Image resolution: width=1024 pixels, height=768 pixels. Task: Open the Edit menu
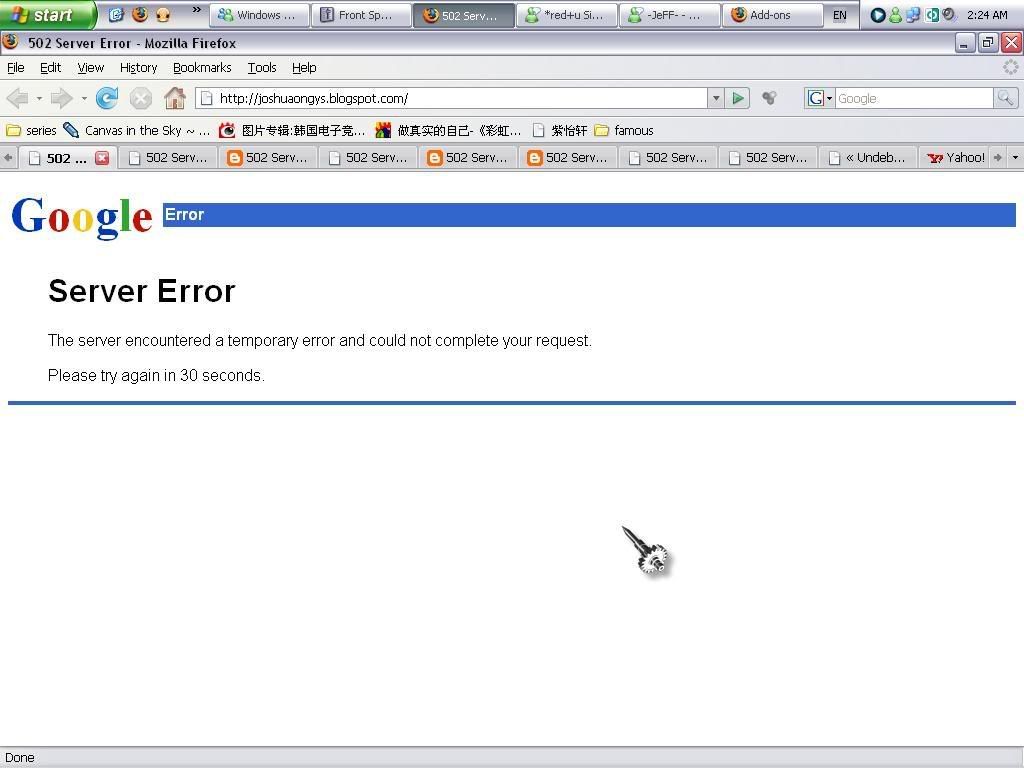click(x=50, y=68)
